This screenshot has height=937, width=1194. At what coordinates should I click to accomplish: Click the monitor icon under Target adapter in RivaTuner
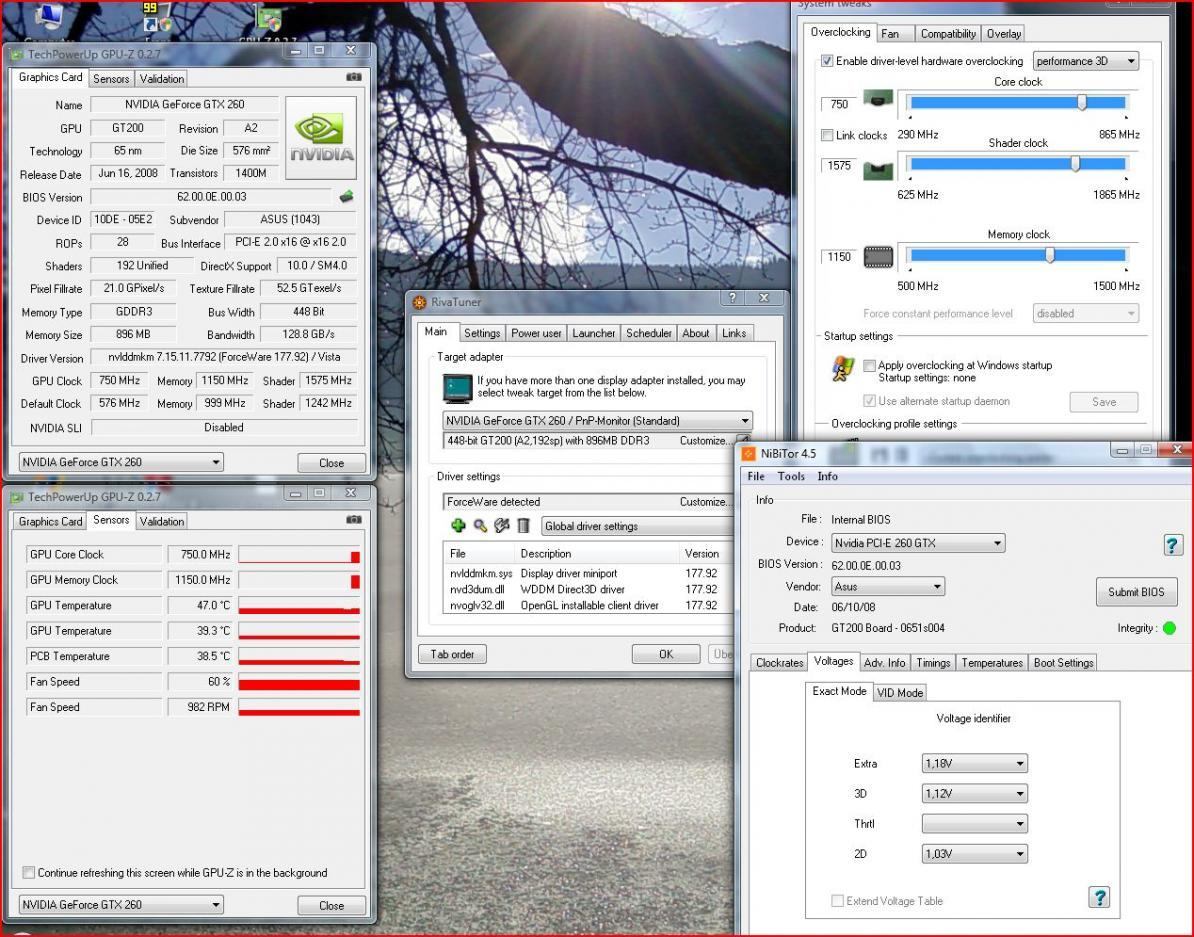pos(458,388)
